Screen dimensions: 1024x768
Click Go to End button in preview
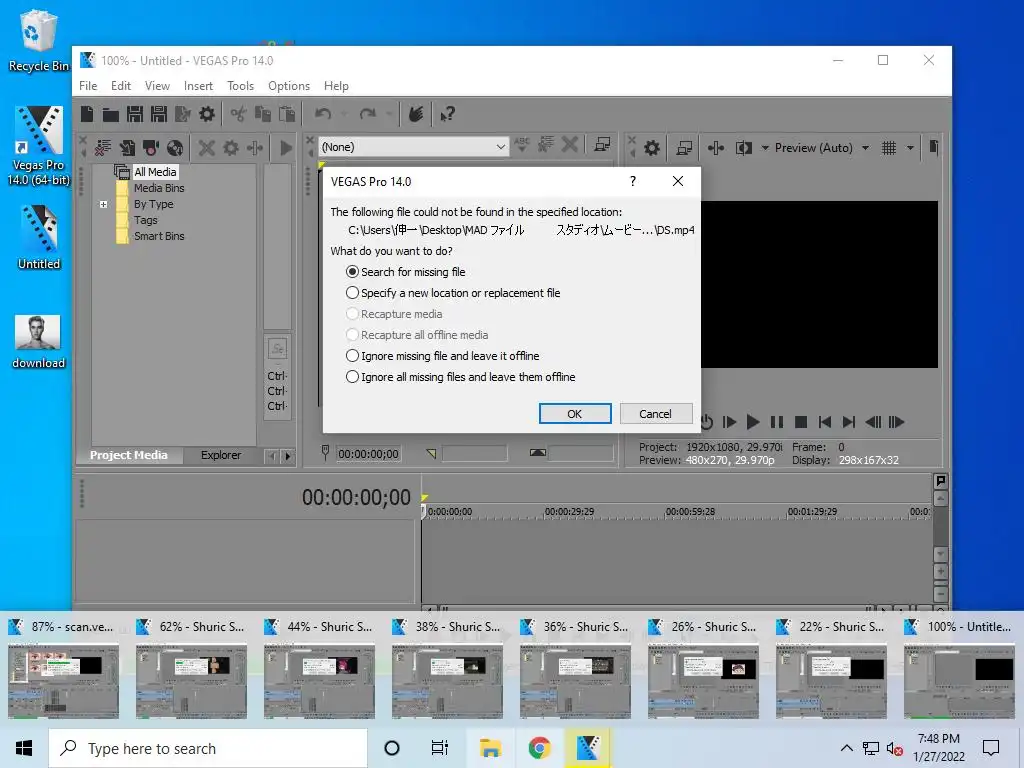pos(848,422)
